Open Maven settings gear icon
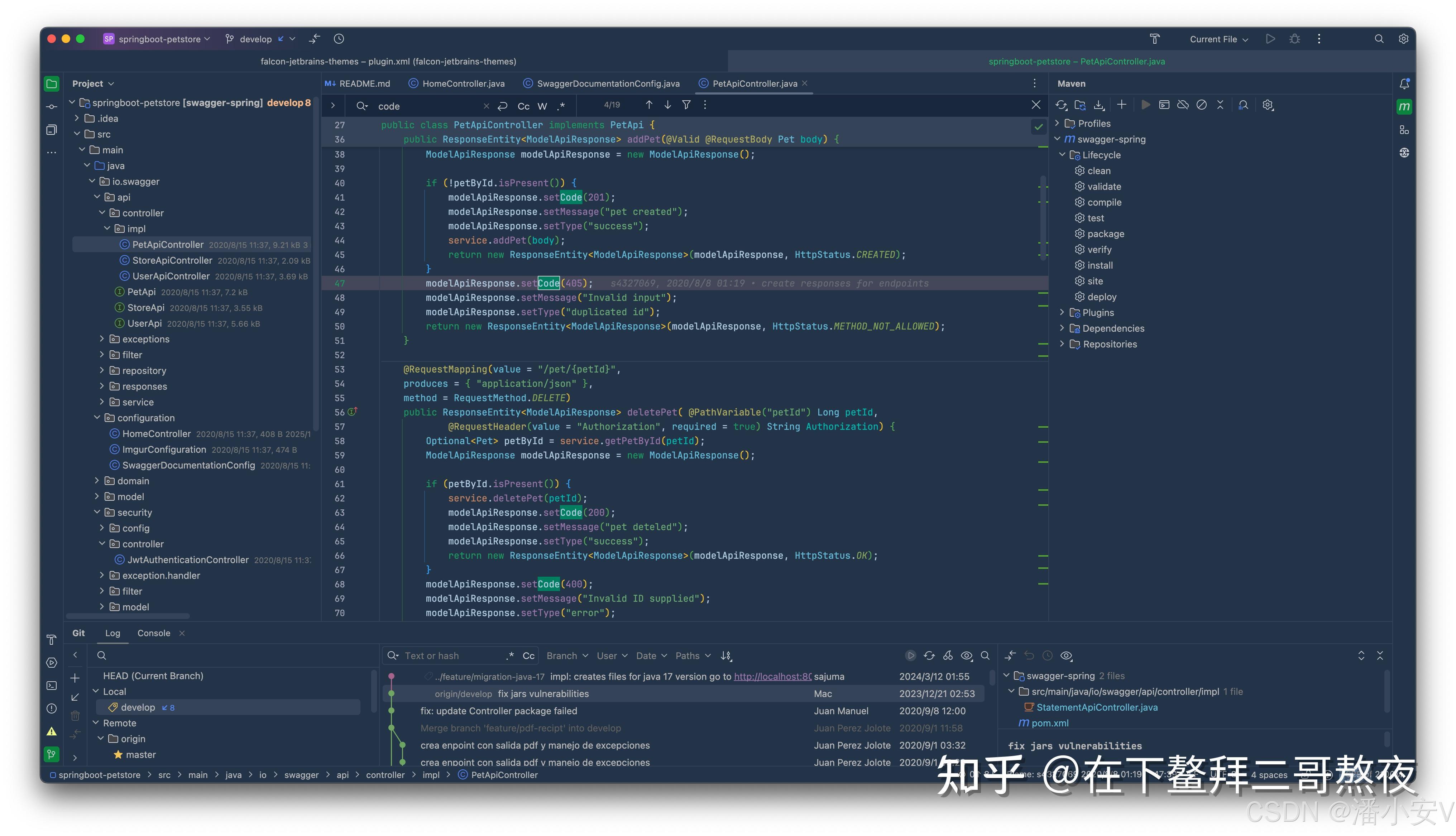This screenshot has height=836, width=1456. 1268,105
